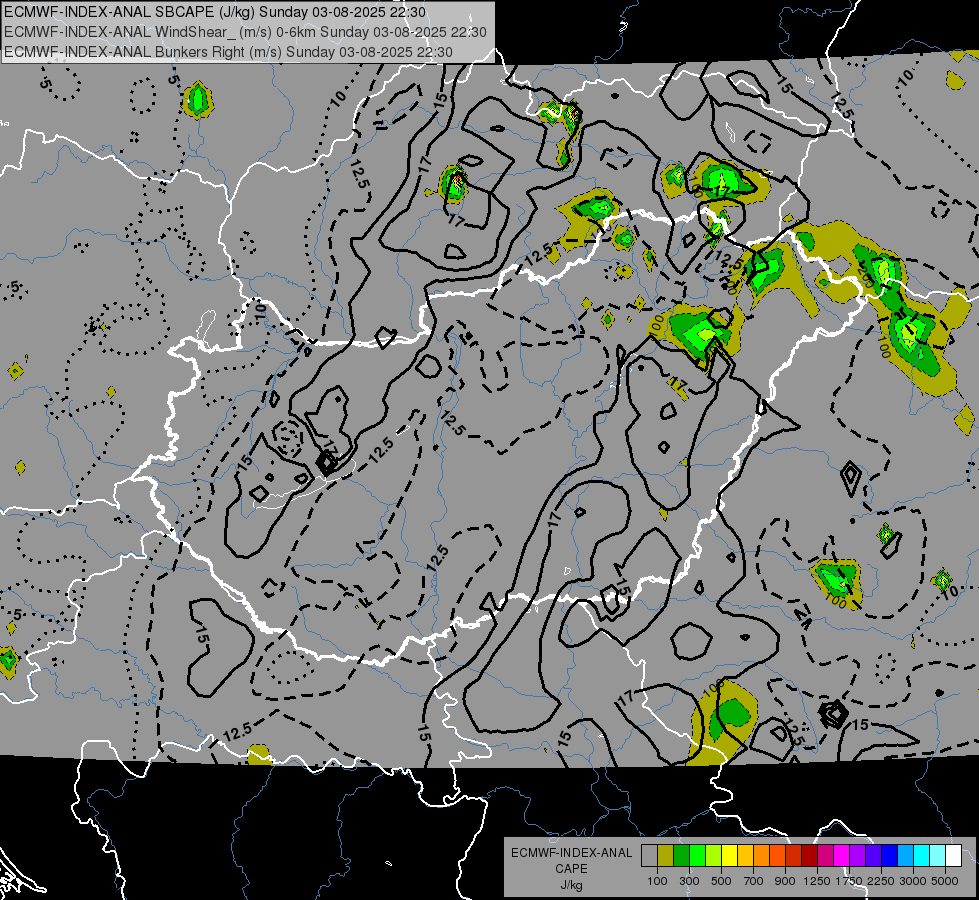
Task: Click the legend value 900
Action: pyautogui.click(x=785, y=881)
